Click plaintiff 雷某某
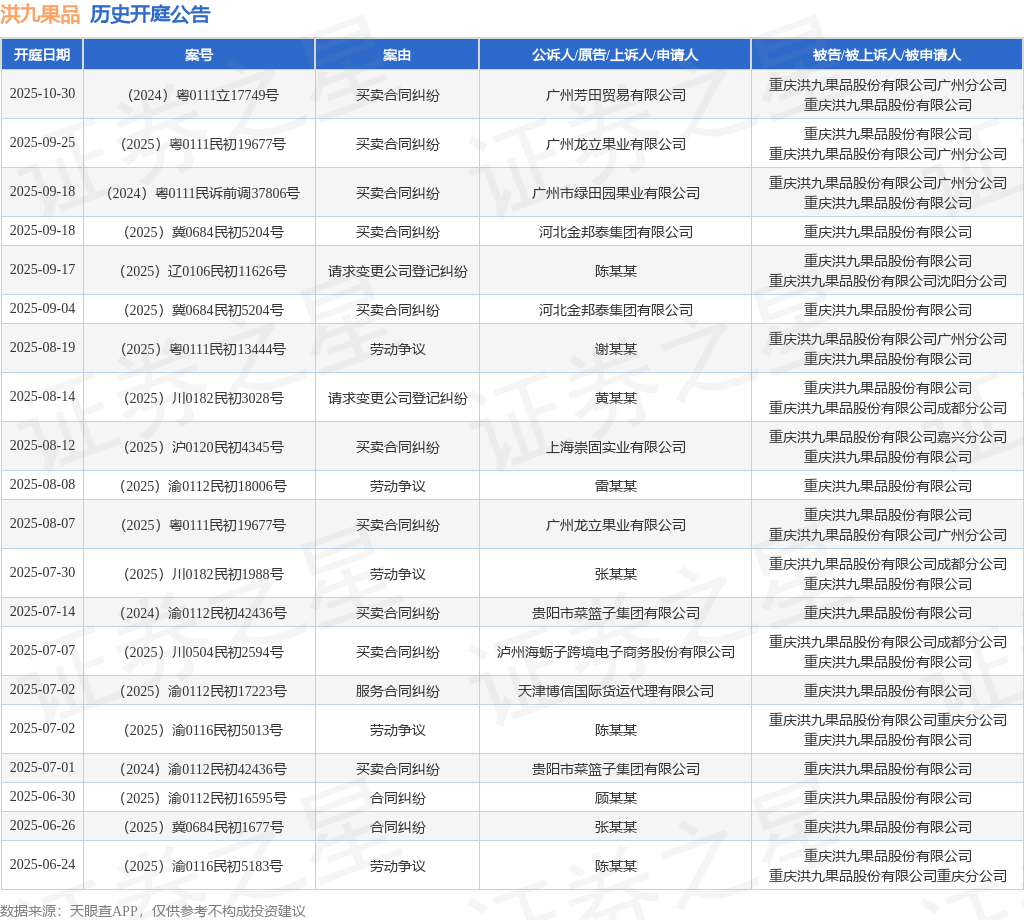The image size is (1024, 920). (x=616, y=486)
